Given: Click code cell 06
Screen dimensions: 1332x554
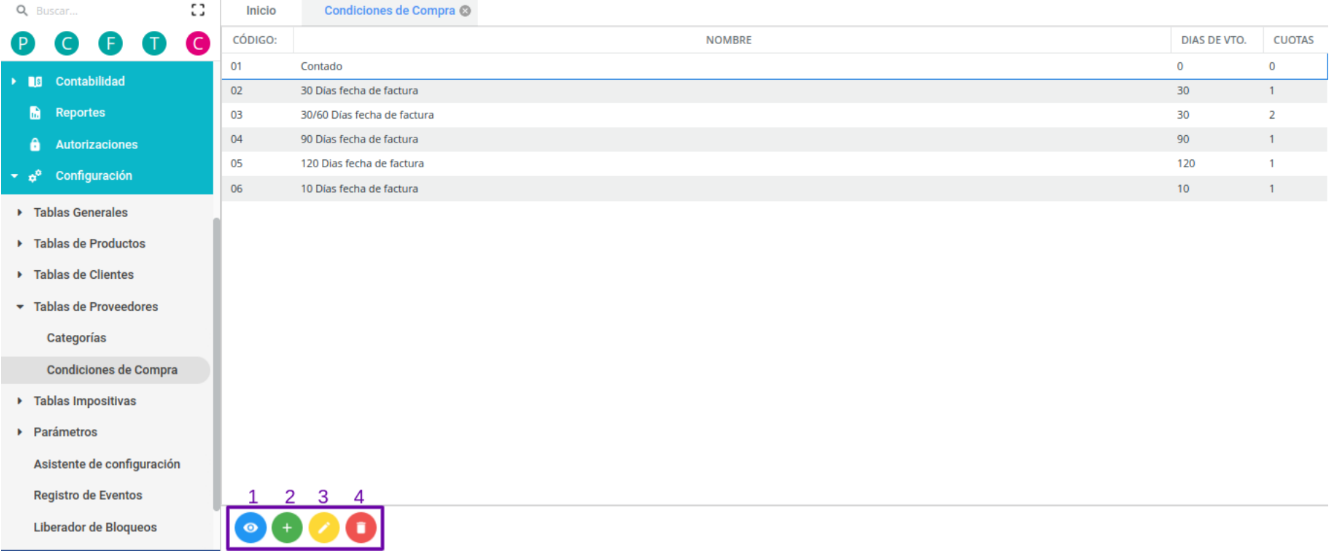Looking at the screenshot, I should pos(237,188).
